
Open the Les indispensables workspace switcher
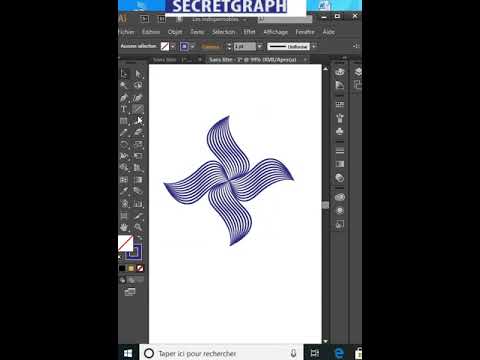pos(219,20)
